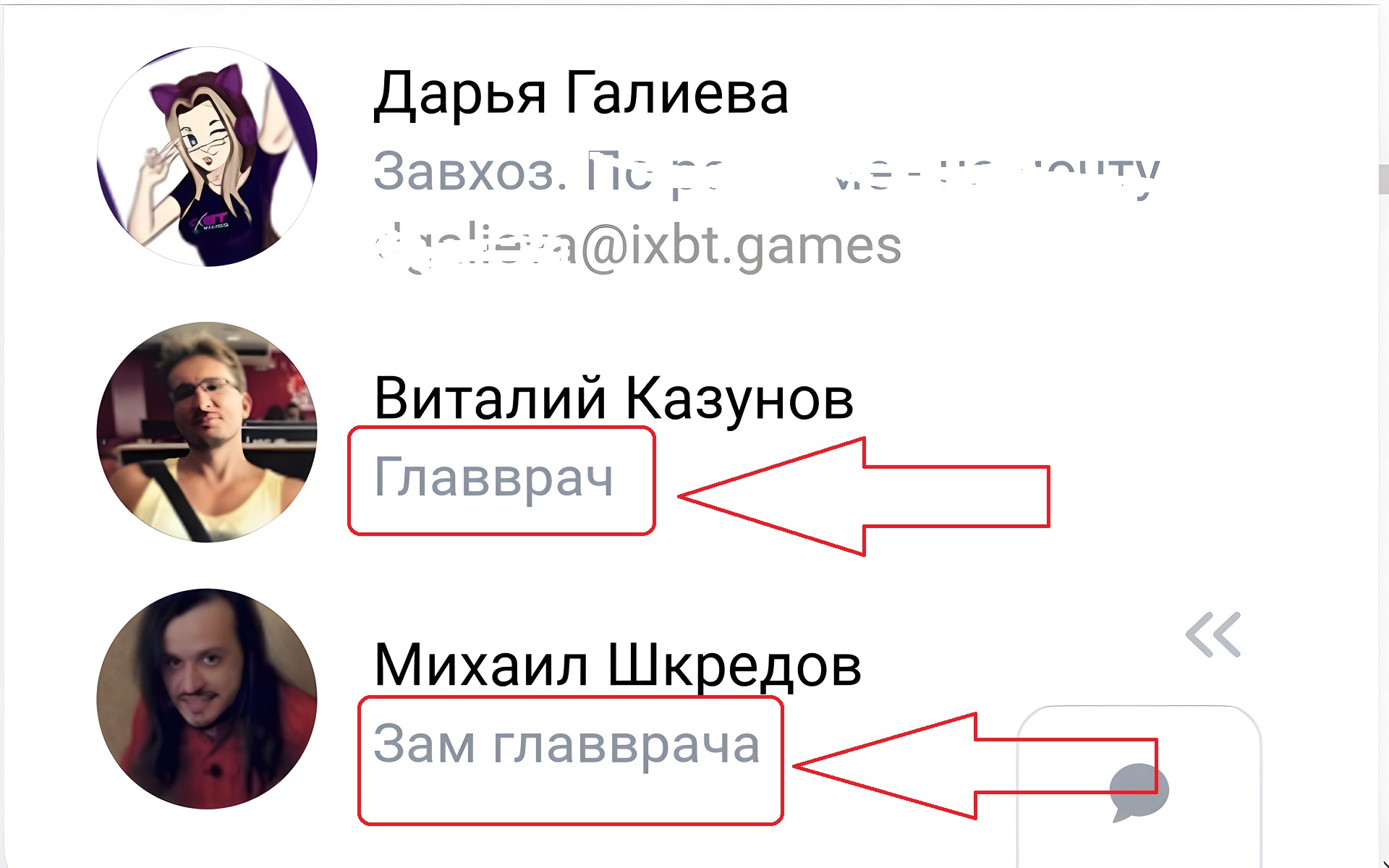Click the Зам главврача position label
The height and width of the screenshot is (868, 1389).
[566, 744]
